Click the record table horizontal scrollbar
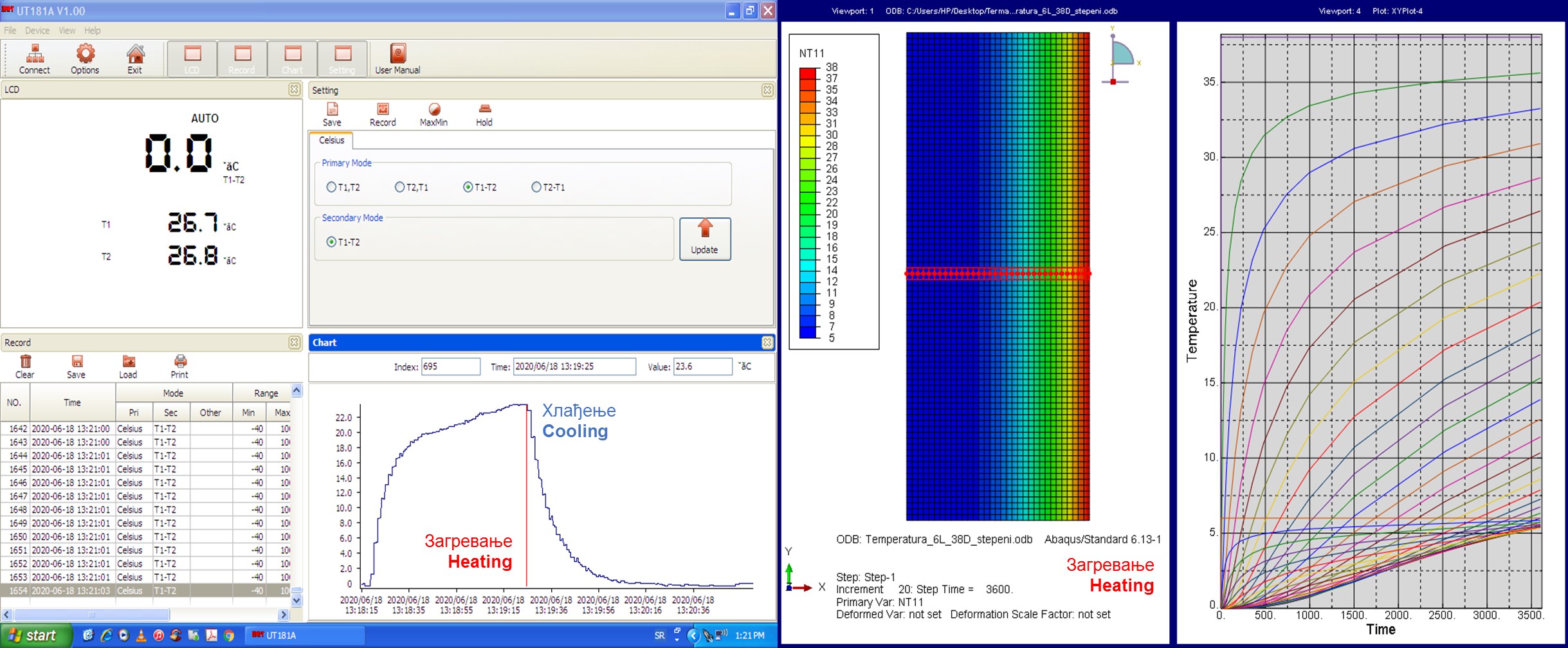This screenshot has width=1568, height=648. [x=91, y=615]
